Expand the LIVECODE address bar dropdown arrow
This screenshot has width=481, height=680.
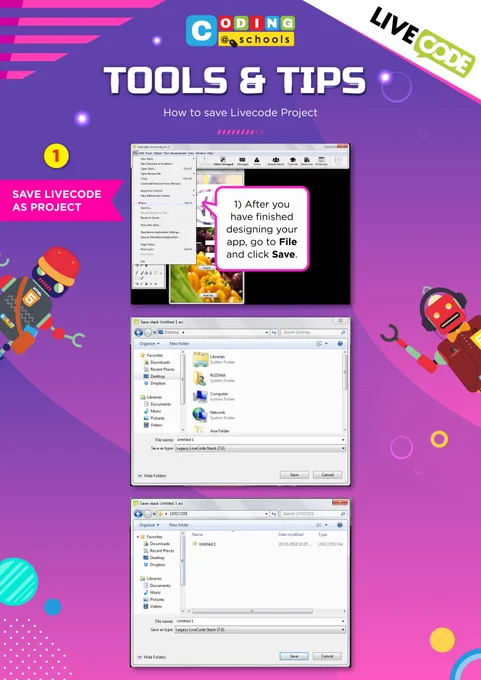pyautogui.click(x=266, y=514)
